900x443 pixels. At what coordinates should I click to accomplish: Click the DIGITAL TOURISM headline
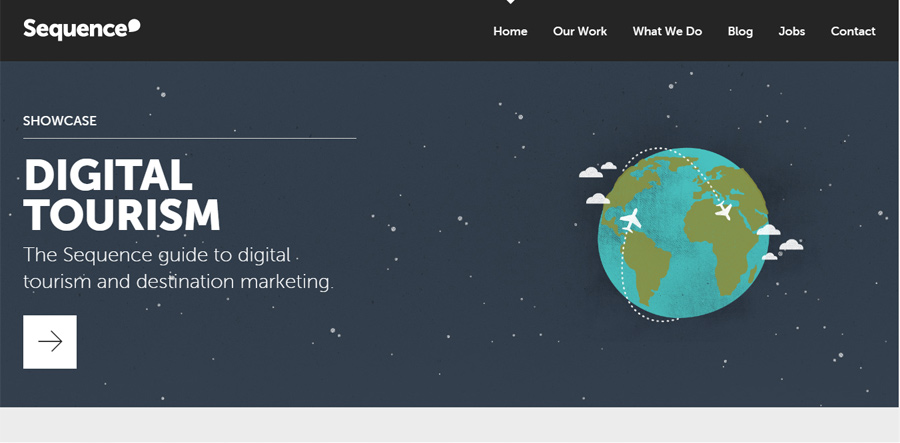coord(122,194)
